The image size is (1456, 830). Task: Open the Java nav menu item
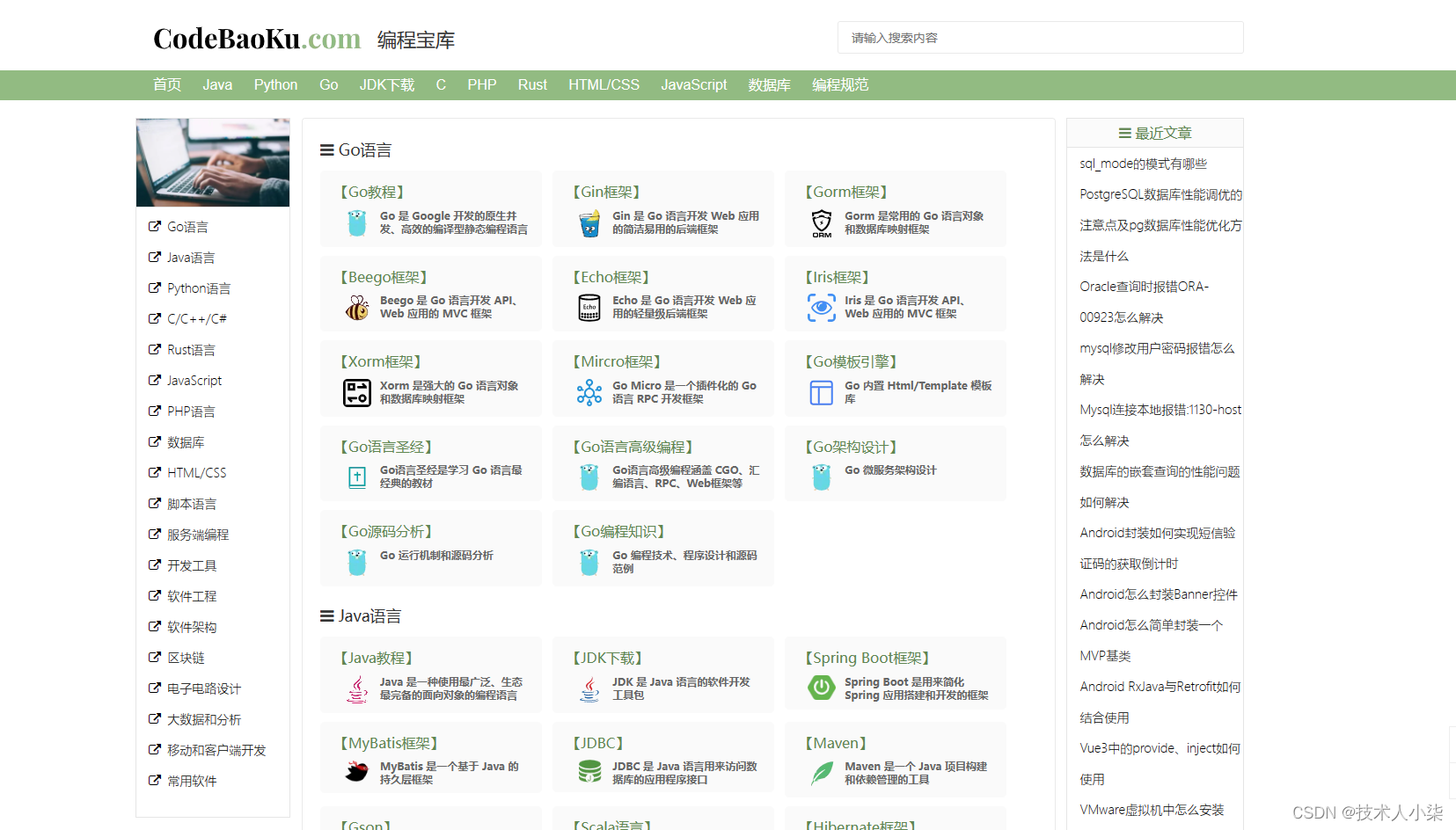tap(217, 85)
